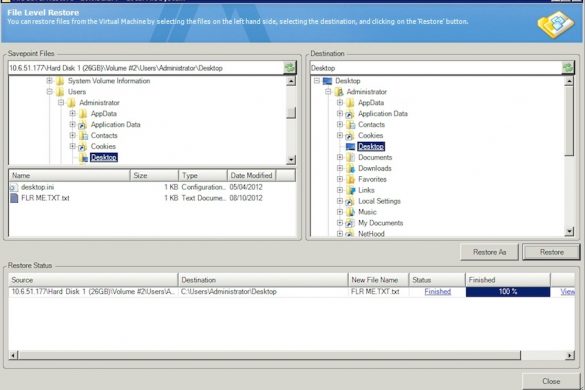Click Savepoint tree scroll up arrow

pyautogui.click(x=291, y=81)
